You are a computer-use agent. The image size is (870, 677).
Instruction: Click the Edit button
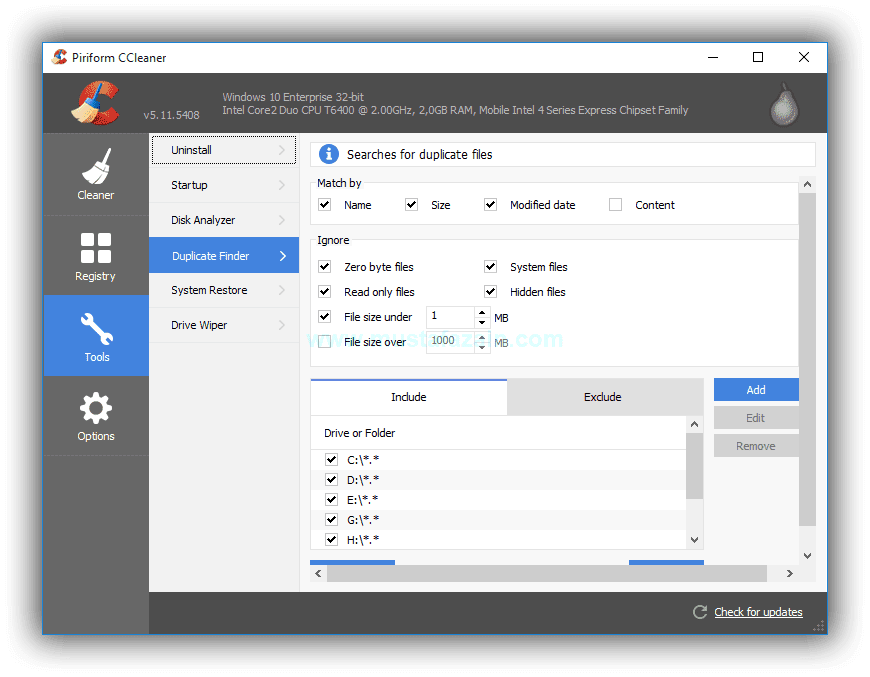(x=756, y=418)
